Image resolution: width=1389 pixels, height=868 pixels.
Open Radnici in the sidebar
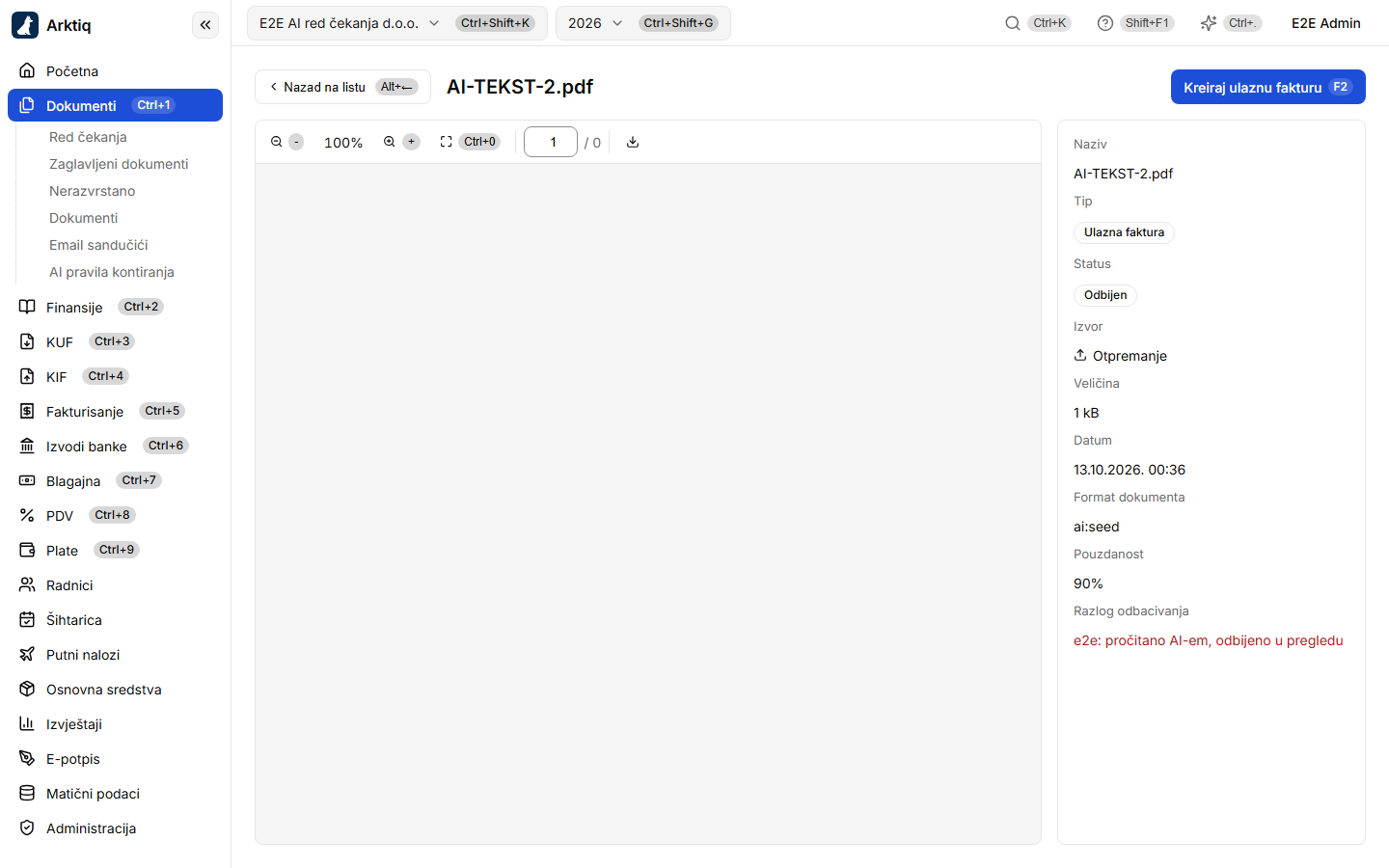115,584
